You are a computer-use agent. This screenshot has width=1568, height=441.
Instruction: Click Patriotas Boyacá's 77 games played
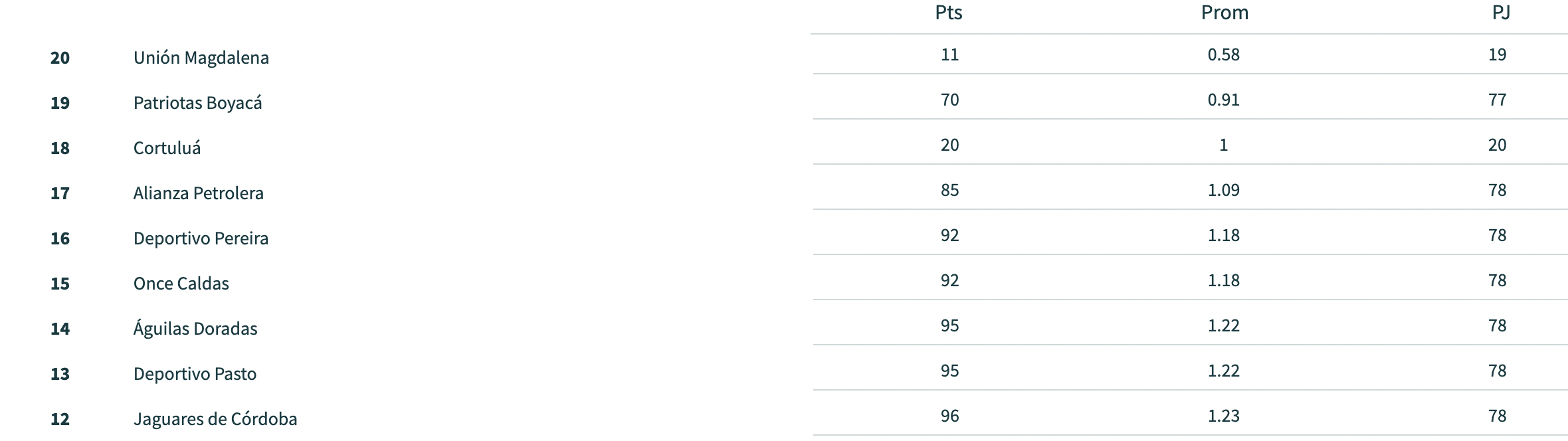click(1498, 100)
